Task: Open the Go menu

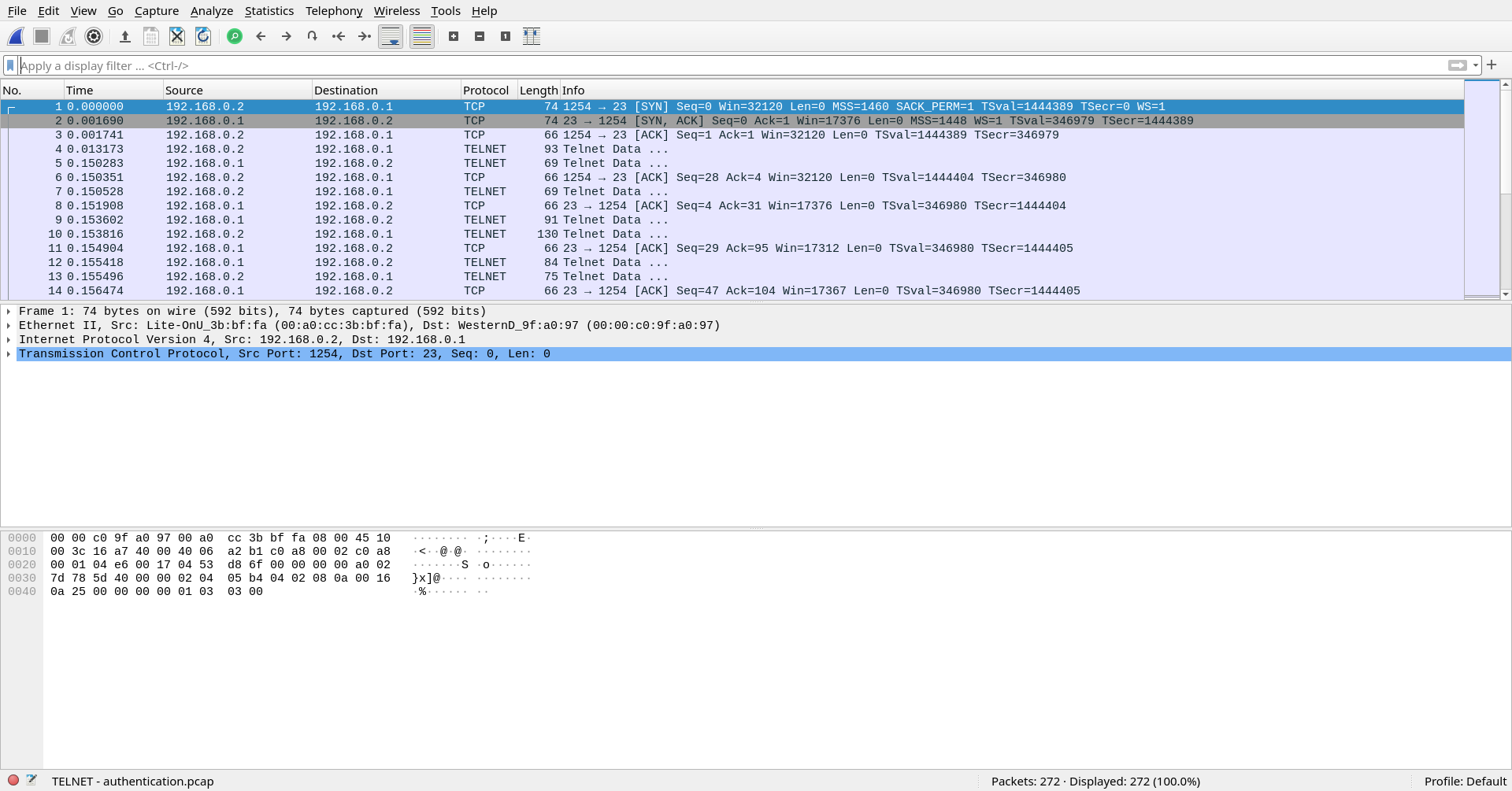Action: [x=116, y=11]
